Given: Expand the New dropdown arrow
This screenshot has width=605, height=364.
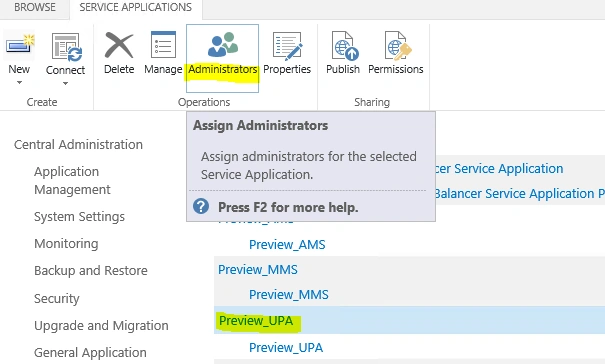Looking at the screenshot, I should pos(19,82).
